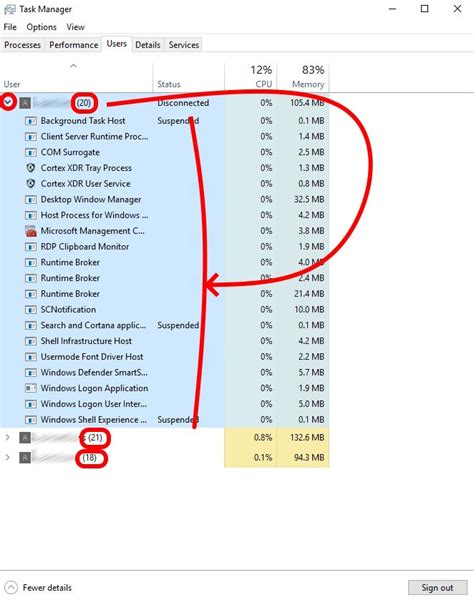This screenshot has height=605, width=474.
Task: Click the SCNotification process icon
Action: [x=30, y=310]
